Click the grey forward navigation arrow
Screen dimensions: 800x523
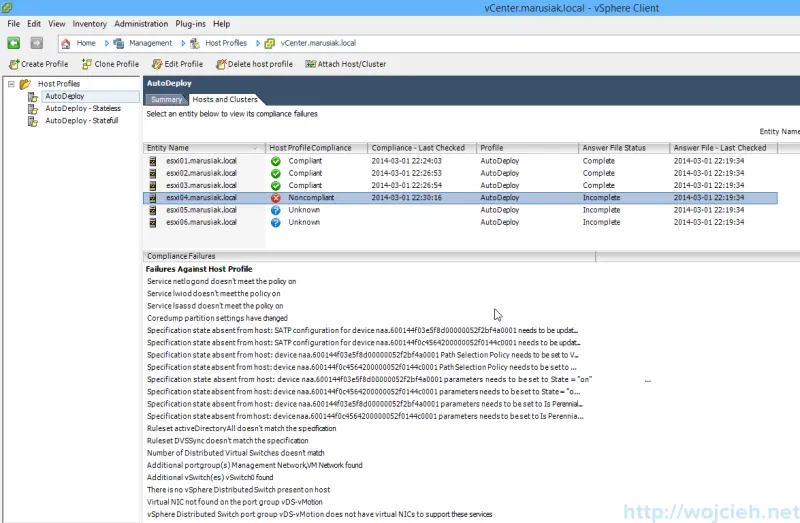pos(36,43)
